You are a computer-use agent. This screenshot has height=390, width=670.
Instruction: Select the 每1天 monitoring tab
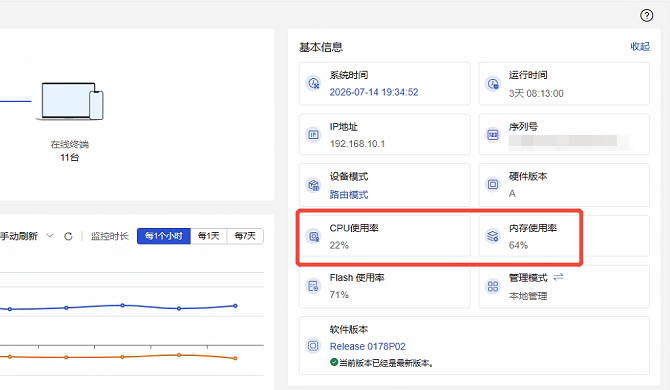point(209,236)
